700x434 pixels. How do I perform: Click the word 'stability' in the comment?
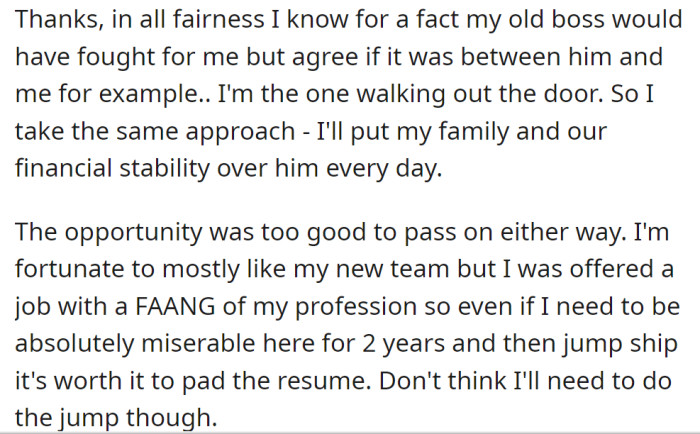(x=164, y=170)
